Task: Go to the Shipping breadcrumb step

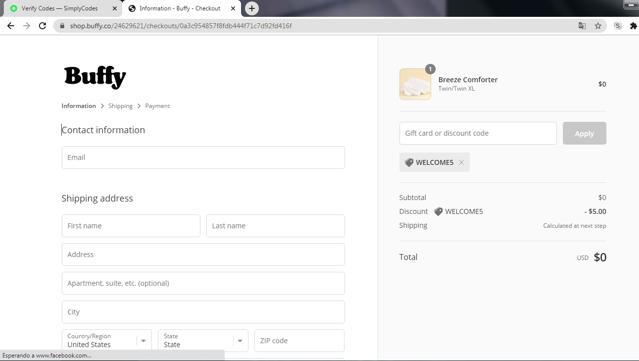Action: [120, 106]
